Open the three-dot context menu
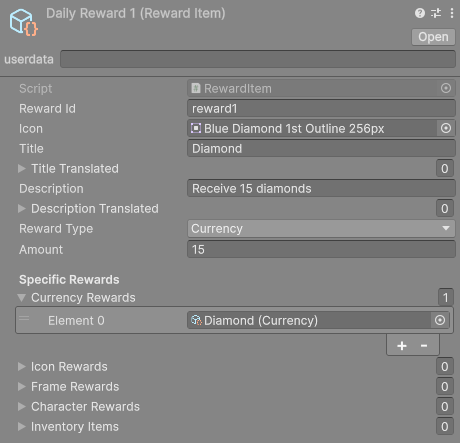 tap(452, 13)
